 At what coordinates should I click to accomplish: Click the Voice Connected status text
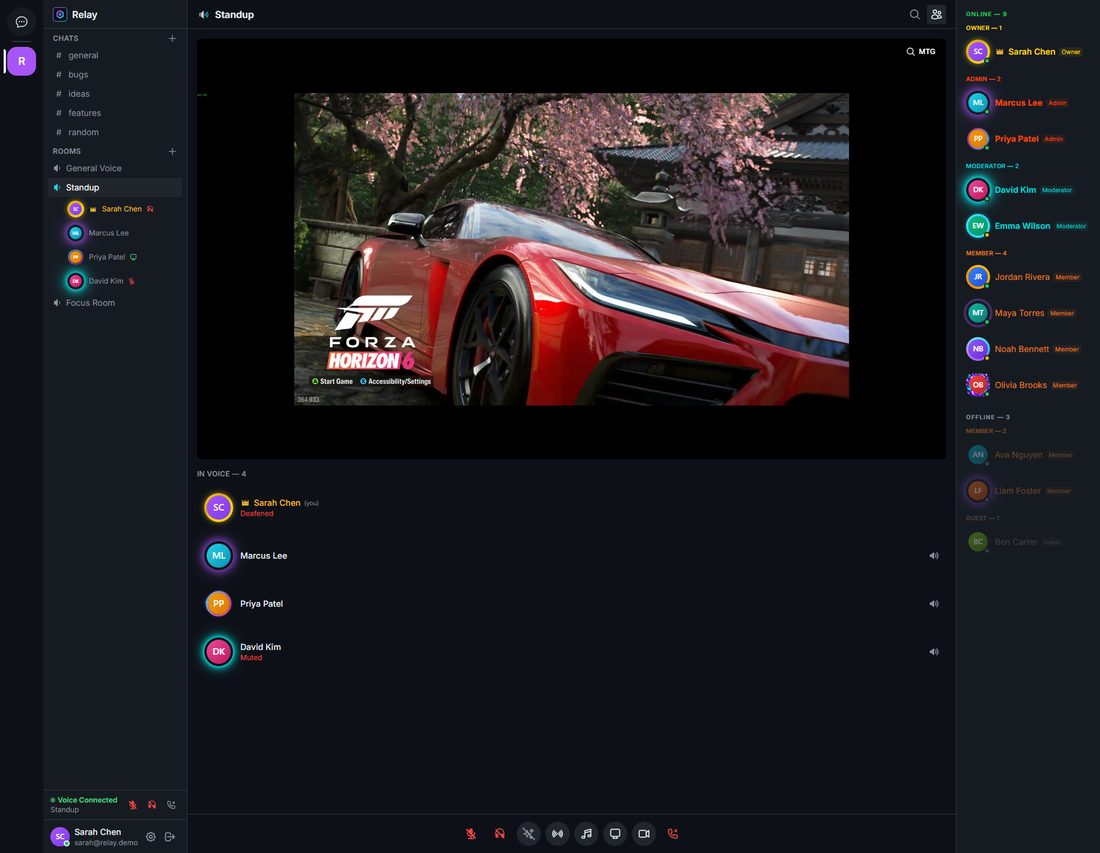pos(87,800)
